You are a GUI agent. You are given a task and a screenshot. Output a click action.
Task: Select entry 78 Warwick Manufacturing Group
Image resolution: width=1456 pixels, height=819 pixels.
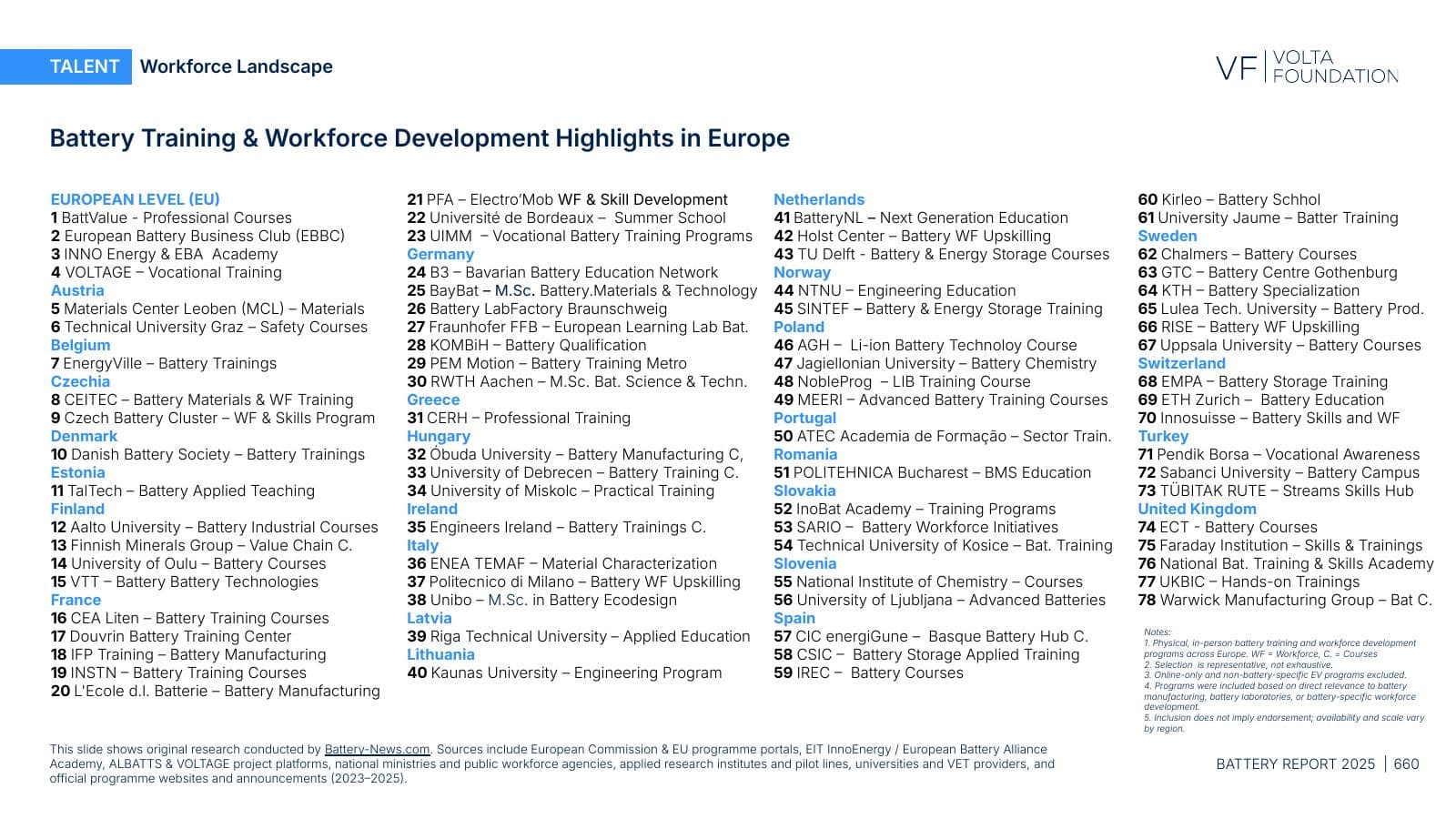[x=1285, y=600]
